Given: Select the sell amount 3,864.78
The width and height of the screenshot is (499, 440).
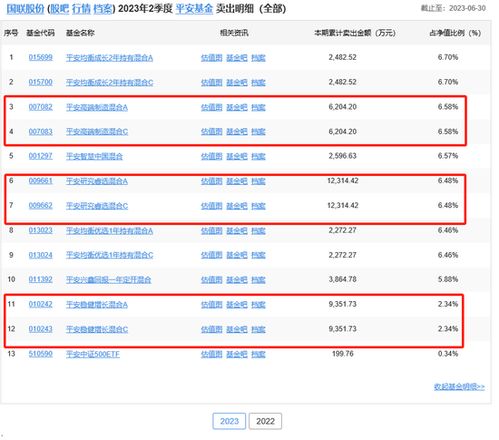Looking at the screenshot, I should [342, 279].
